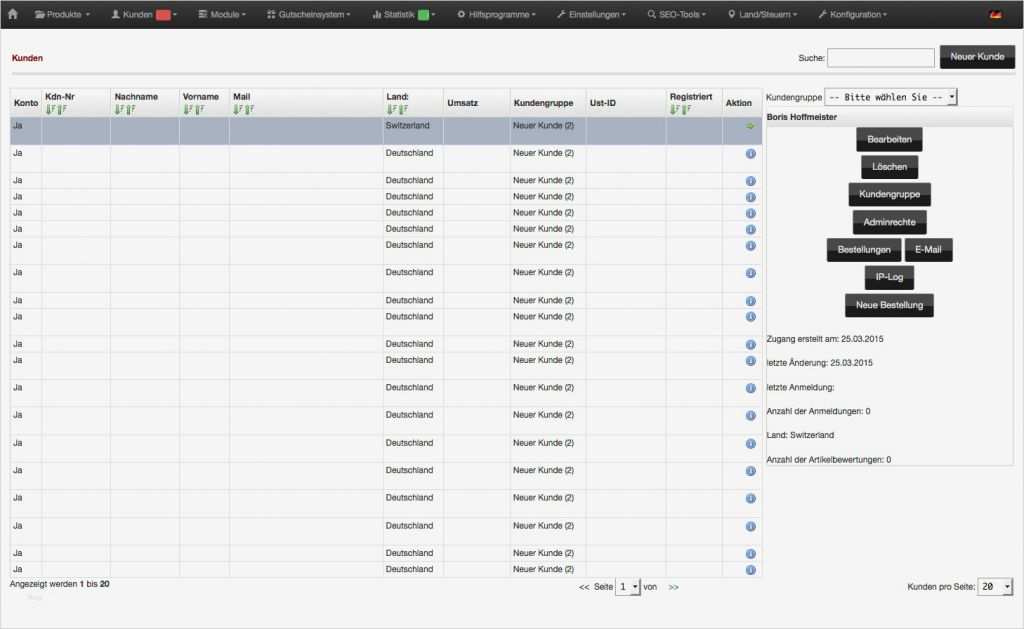This screenshot has width=1024, height=629.
Task: Expand the Konfiguration dropdown menu
Action: pos(852,14)
